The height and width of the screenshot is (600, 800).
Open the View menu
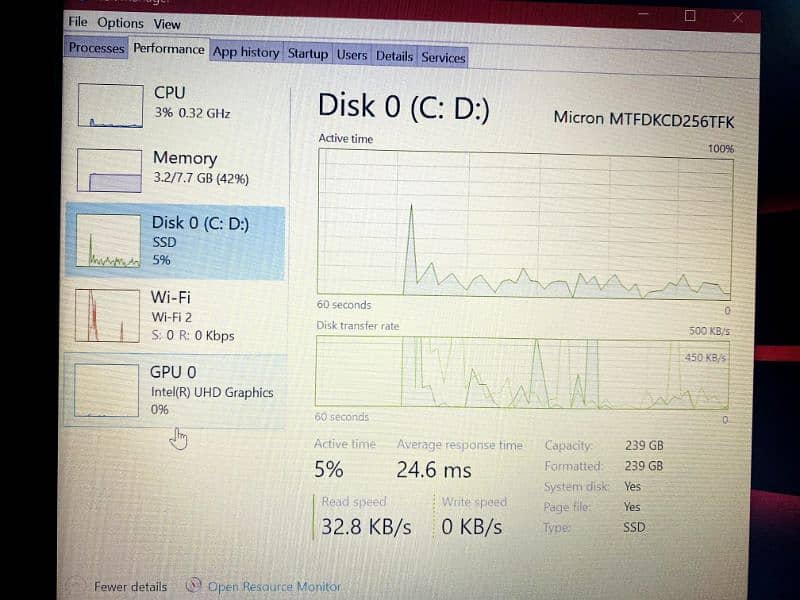tap(167, 24)
